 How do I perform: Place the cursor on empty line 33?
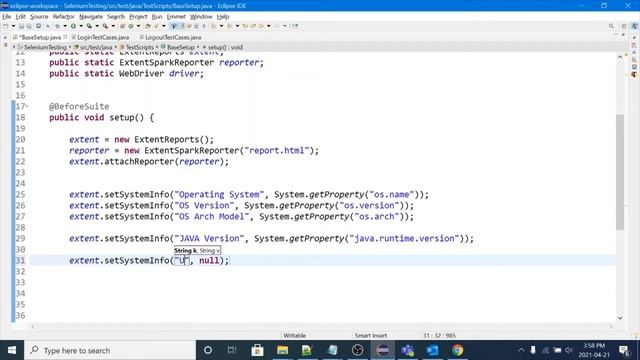click(x=322, y=282)
